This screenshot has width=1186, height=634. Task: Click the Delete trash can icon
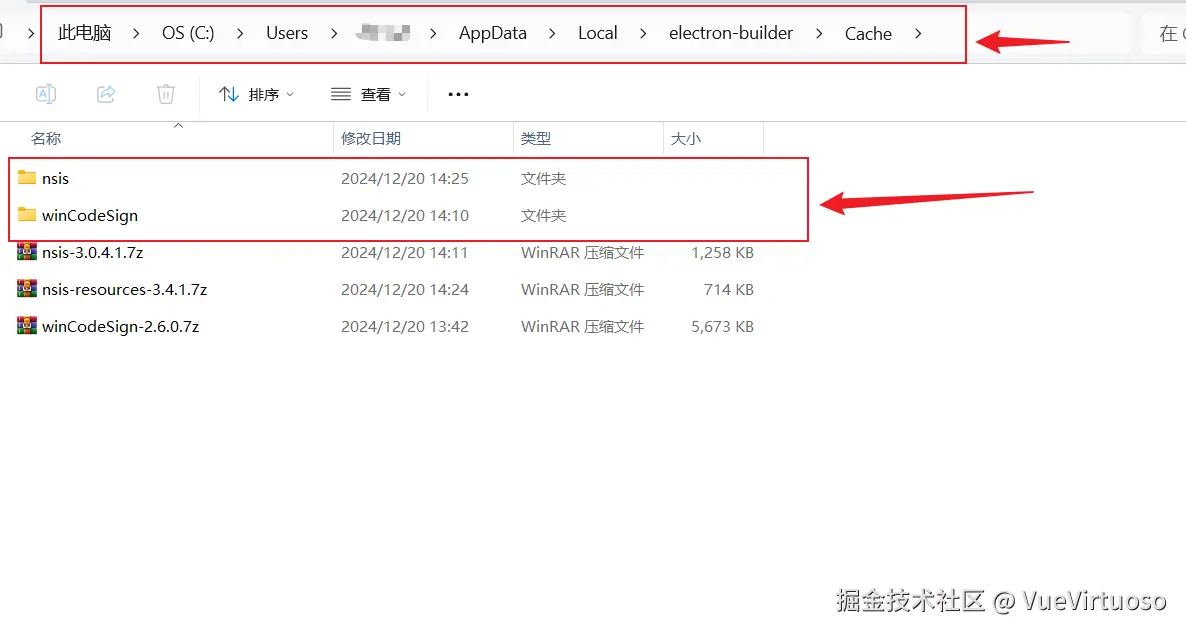(x=166, y=94)
